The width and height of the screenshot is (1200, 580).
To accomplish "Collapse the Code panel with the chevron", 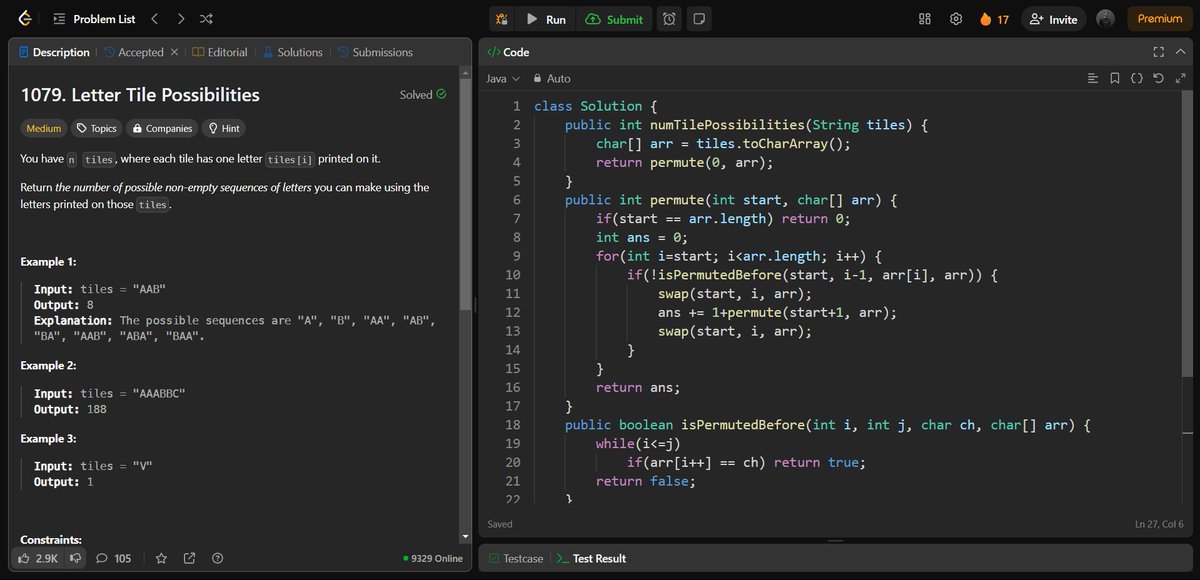I will click(1182, 52).
